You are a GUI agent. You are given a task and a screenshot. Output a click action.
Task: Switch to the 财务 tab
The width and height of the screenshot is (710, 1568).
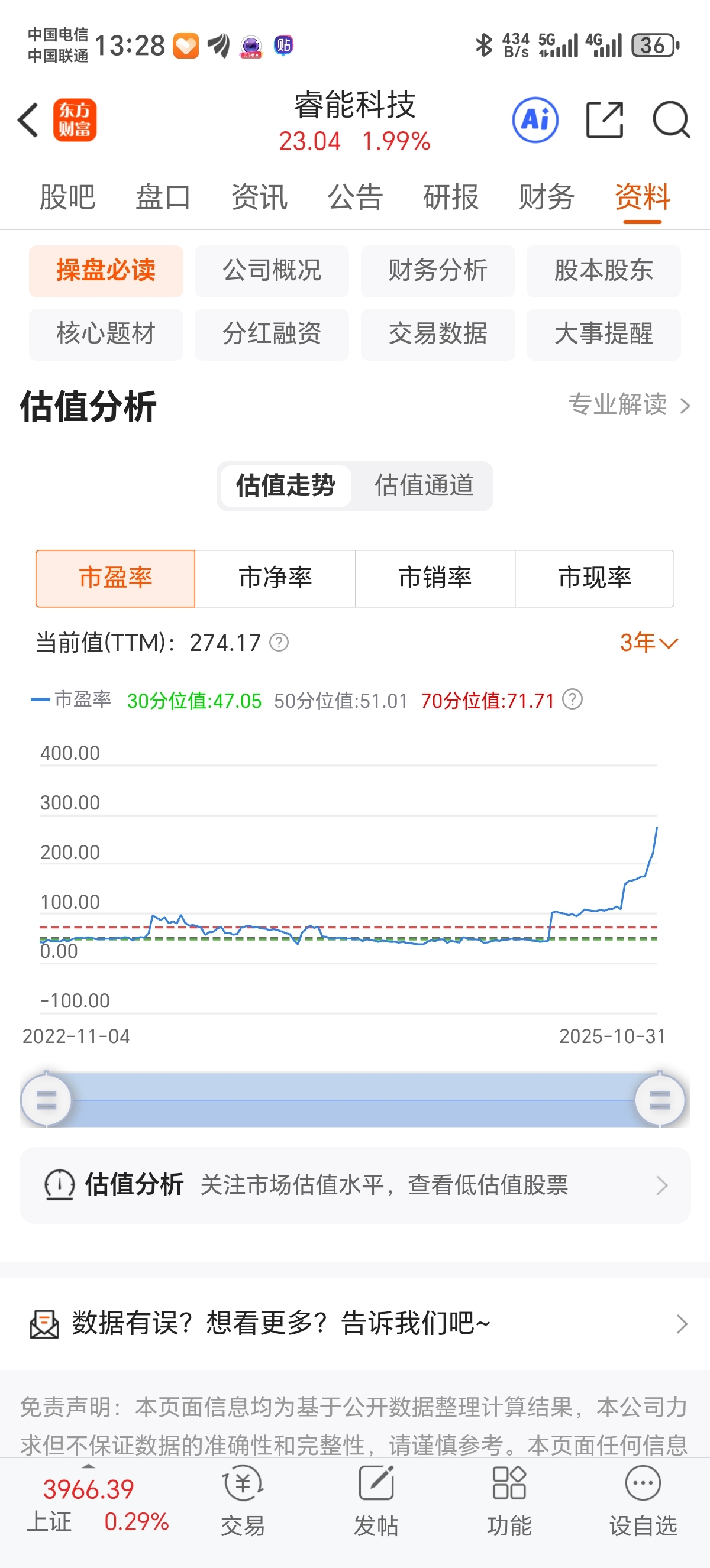[x=546, y=197]
